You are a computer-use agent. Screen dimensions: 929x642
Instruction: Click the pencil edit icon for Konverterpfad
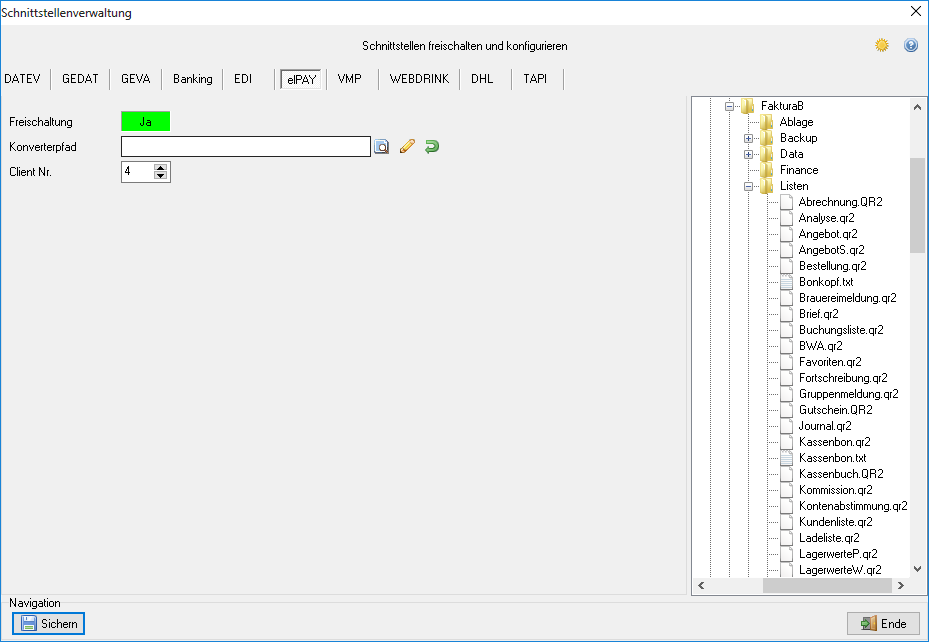(x=406, y=147)
